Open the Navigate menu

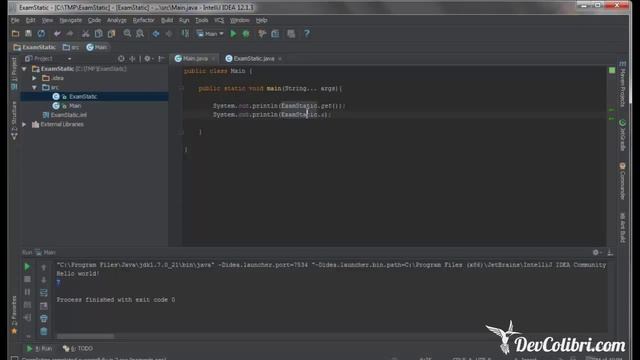coord(71,20)
